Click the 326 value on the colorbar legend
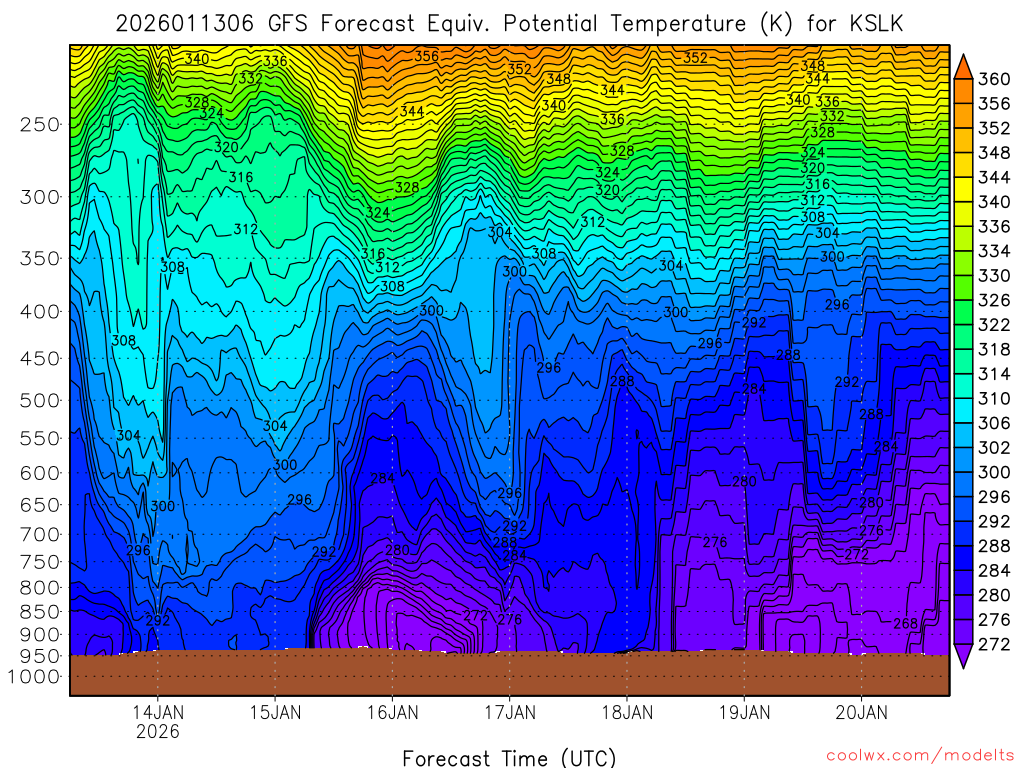The width and height of the screenshot is (1024, 768). click(x=993, y=300)
